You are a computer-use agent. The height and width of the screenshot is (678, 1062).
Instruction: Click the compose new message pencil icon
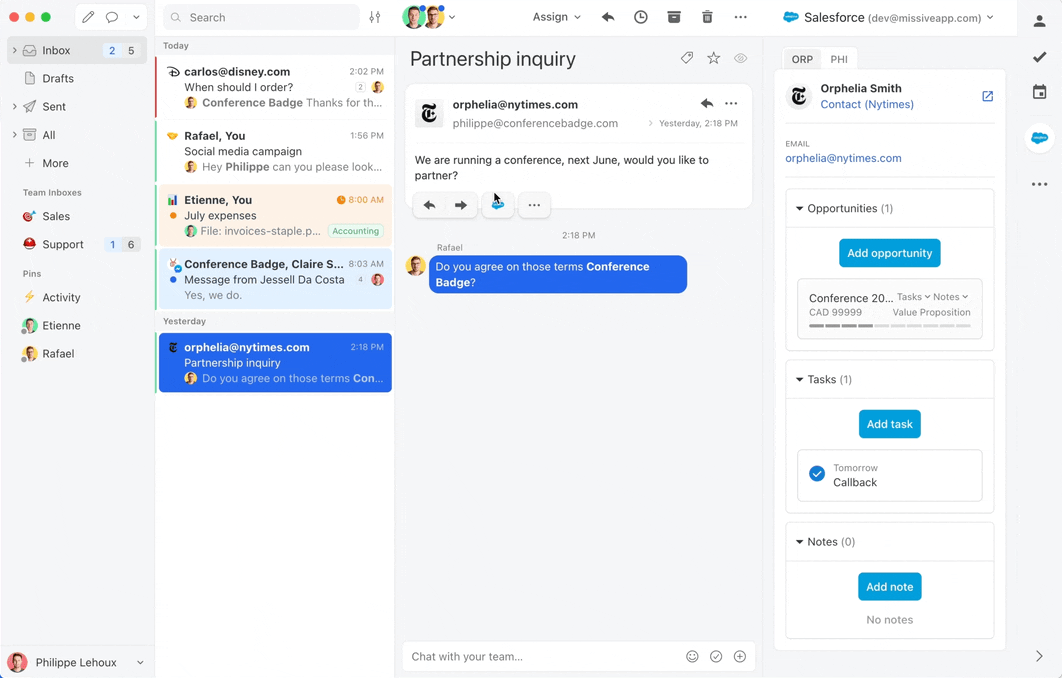88,17
